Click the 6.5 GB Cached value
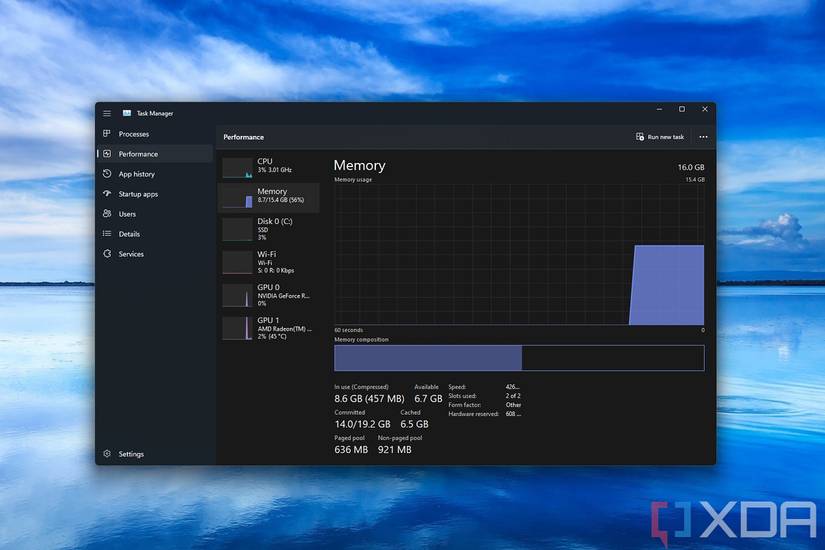This screenshot has width=825, height=550. pyautogui.click(x=415, y=424)
